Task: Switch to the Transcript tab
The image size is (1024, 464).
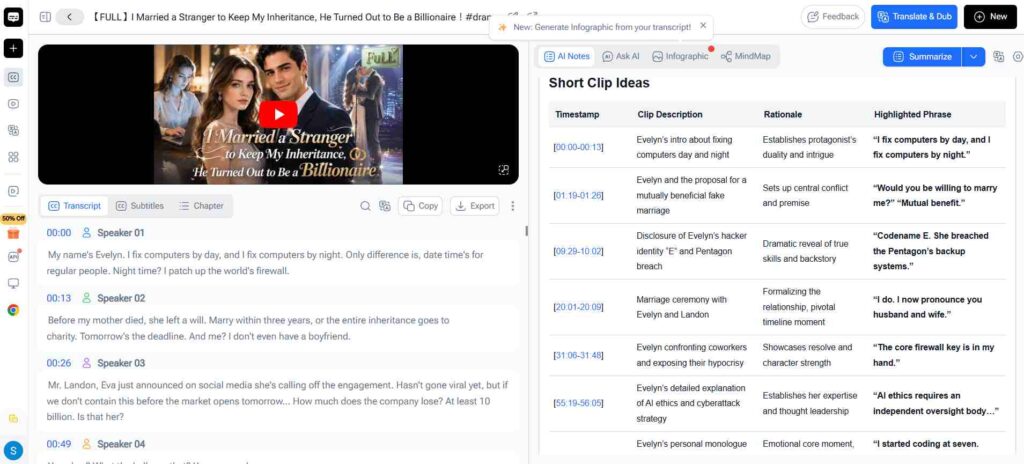Action: pyautogui.click(x=74, y=206)
